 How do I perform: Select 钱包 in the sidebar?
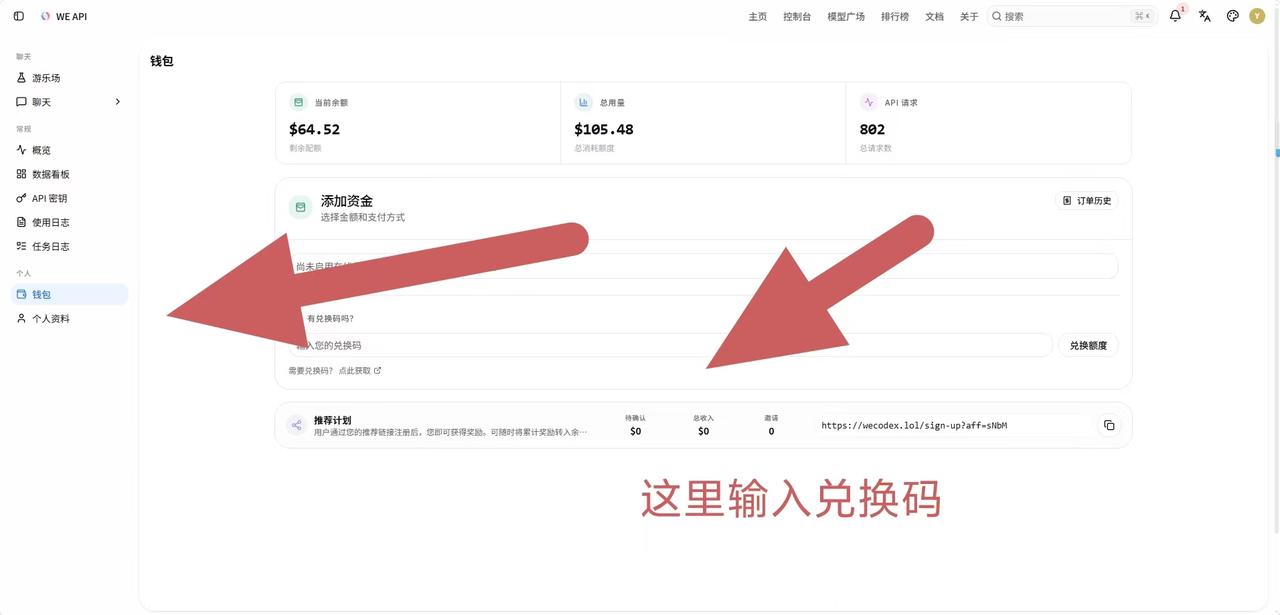[69, 294]
